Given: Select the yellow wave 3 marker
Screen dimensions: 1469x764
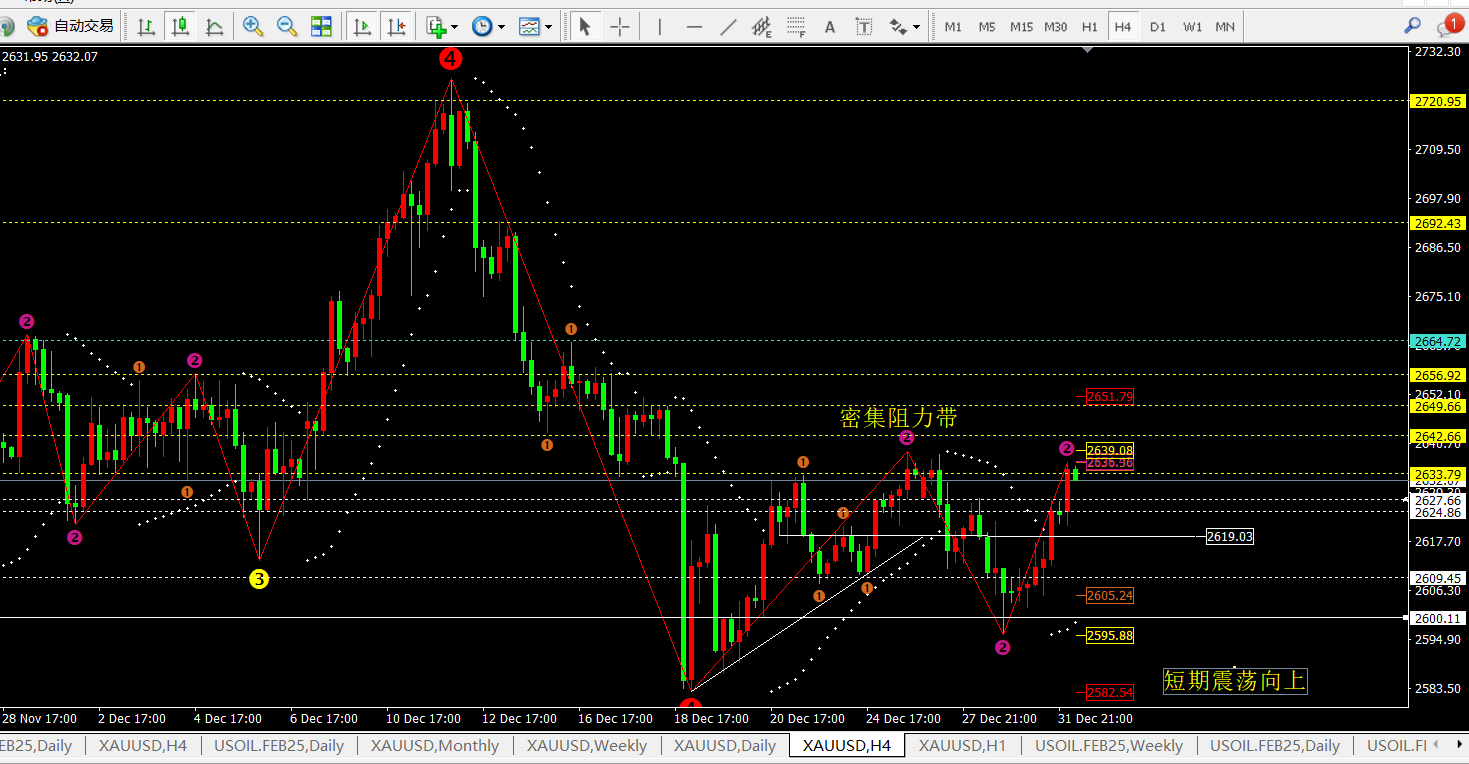Looking at the screenshot, I should pyautogui.click(x=259, y=578).
